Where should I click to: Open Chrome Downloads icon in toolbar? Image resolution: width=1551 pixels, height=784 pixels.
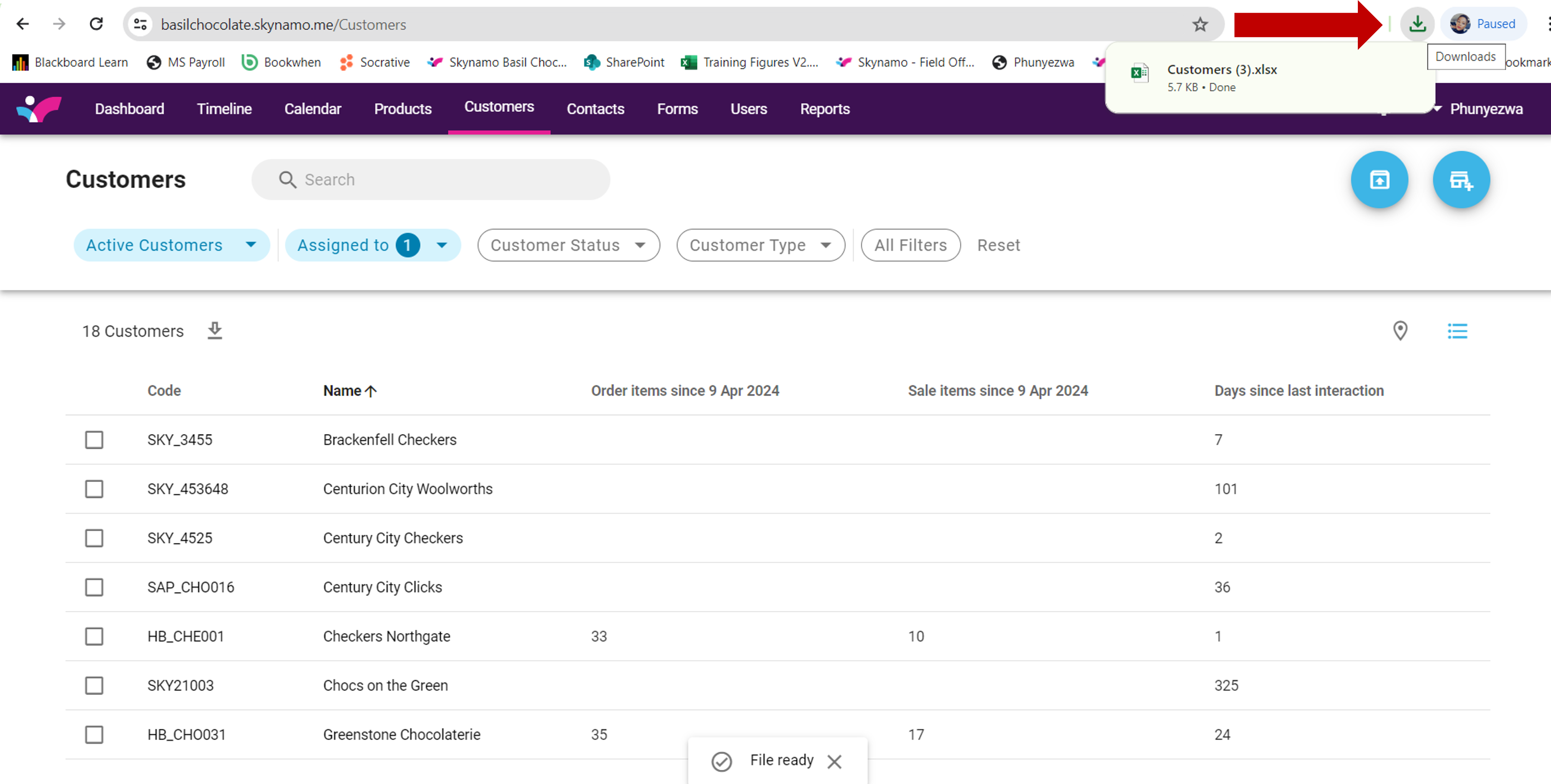1417,24
